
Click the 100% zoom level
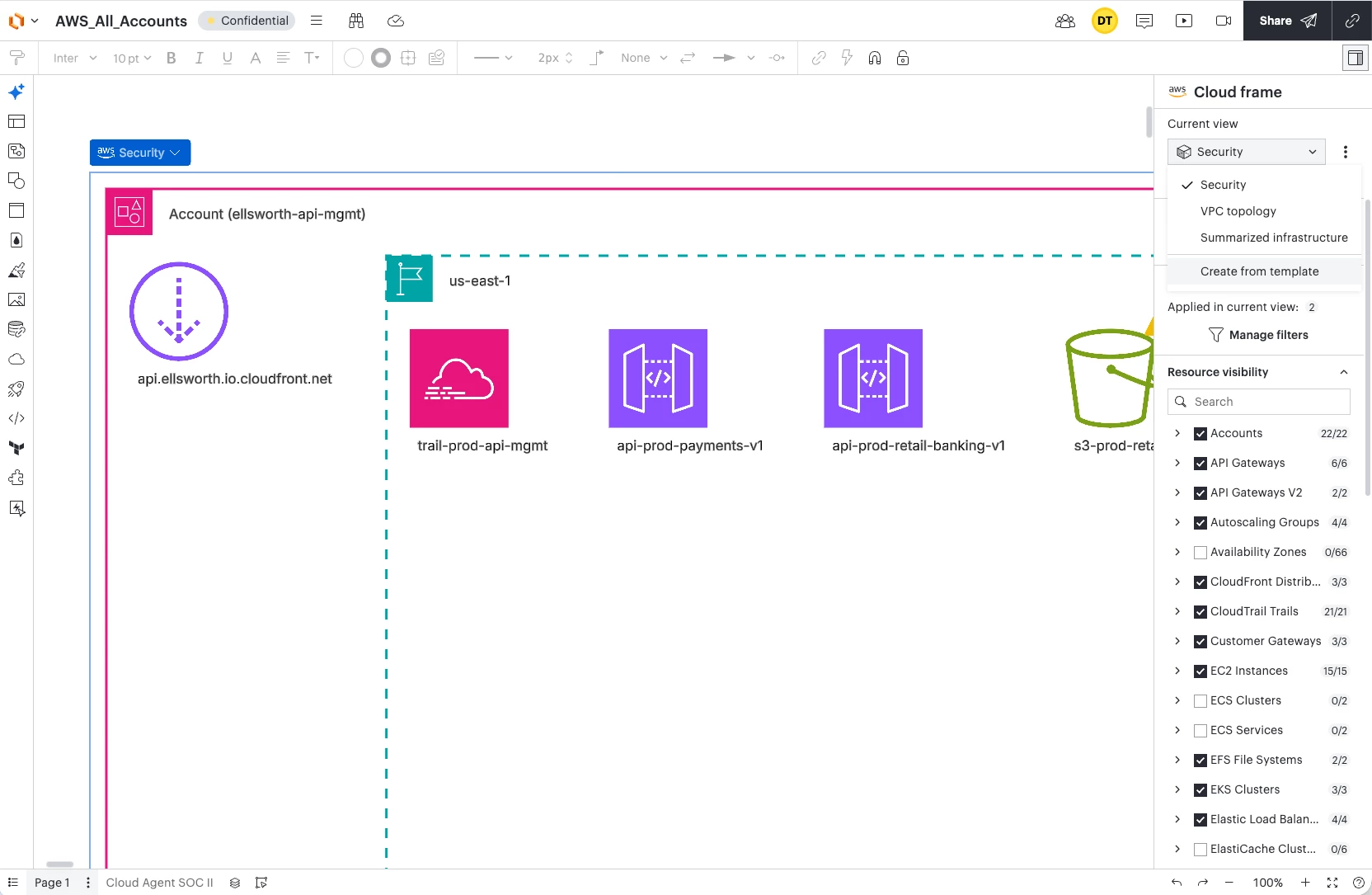[1267, 883]
